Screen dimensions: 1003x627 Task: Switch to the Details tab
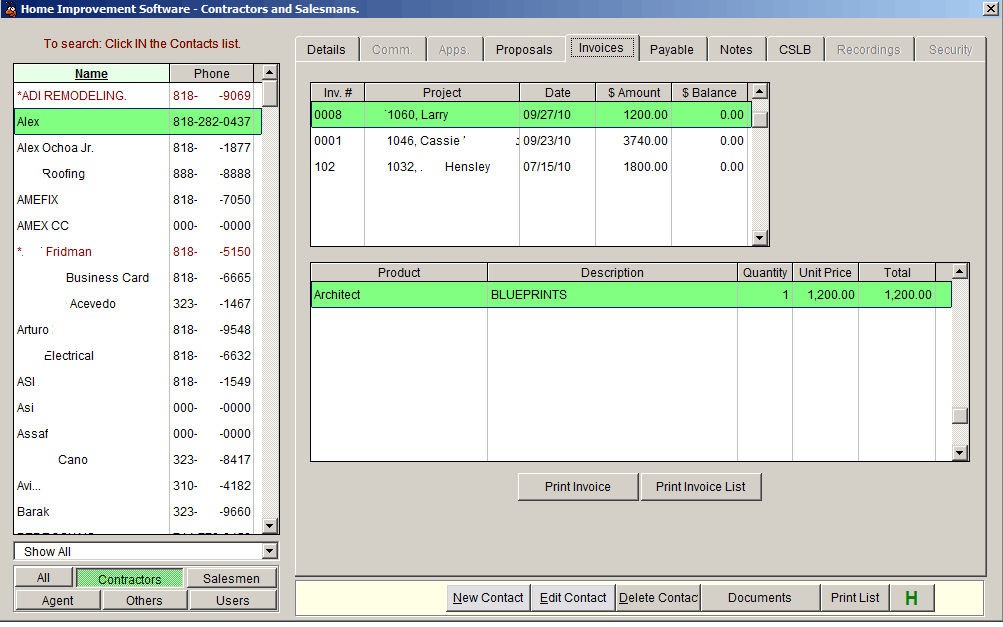[326, 50]
